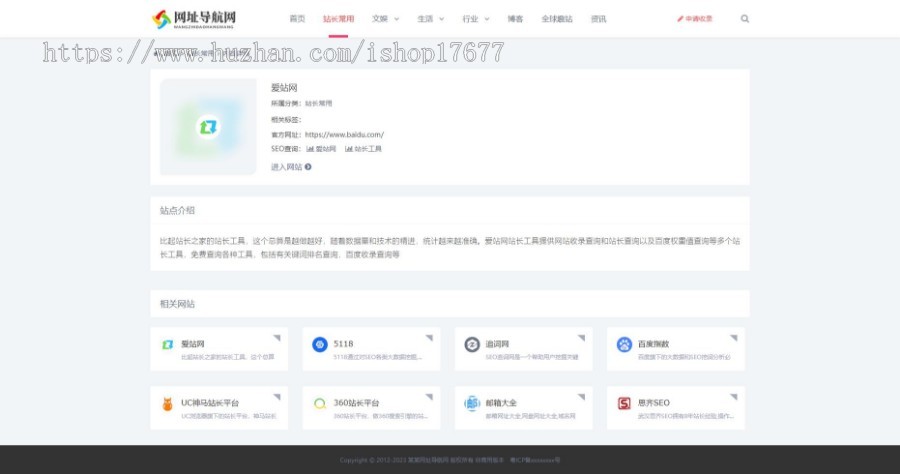900x474 pixels.
Task: Click the 站点介绍 heading
Action: (x=177, y=211)
